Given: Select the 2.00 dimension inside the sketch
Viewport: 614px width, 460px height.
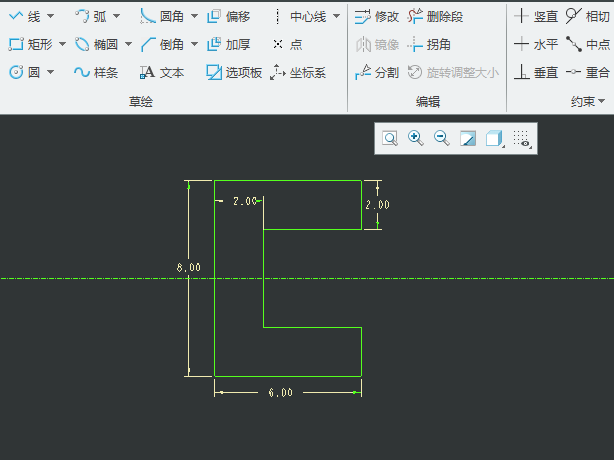Looking at the screenshot, I should 245,201.
